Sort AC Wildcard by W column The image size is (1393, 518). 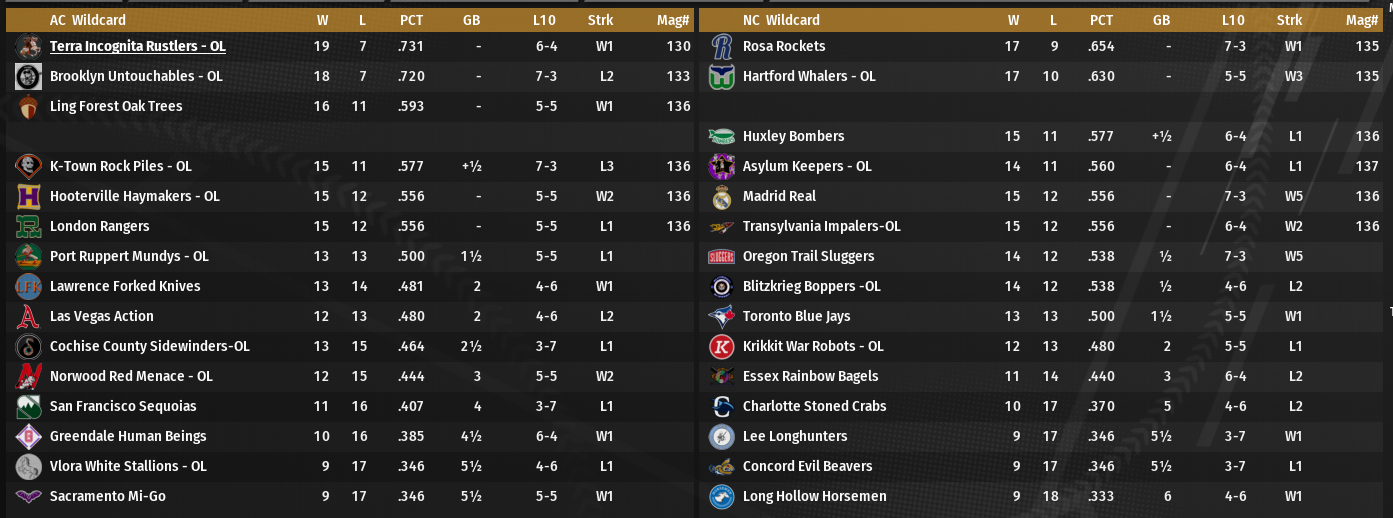322,20
